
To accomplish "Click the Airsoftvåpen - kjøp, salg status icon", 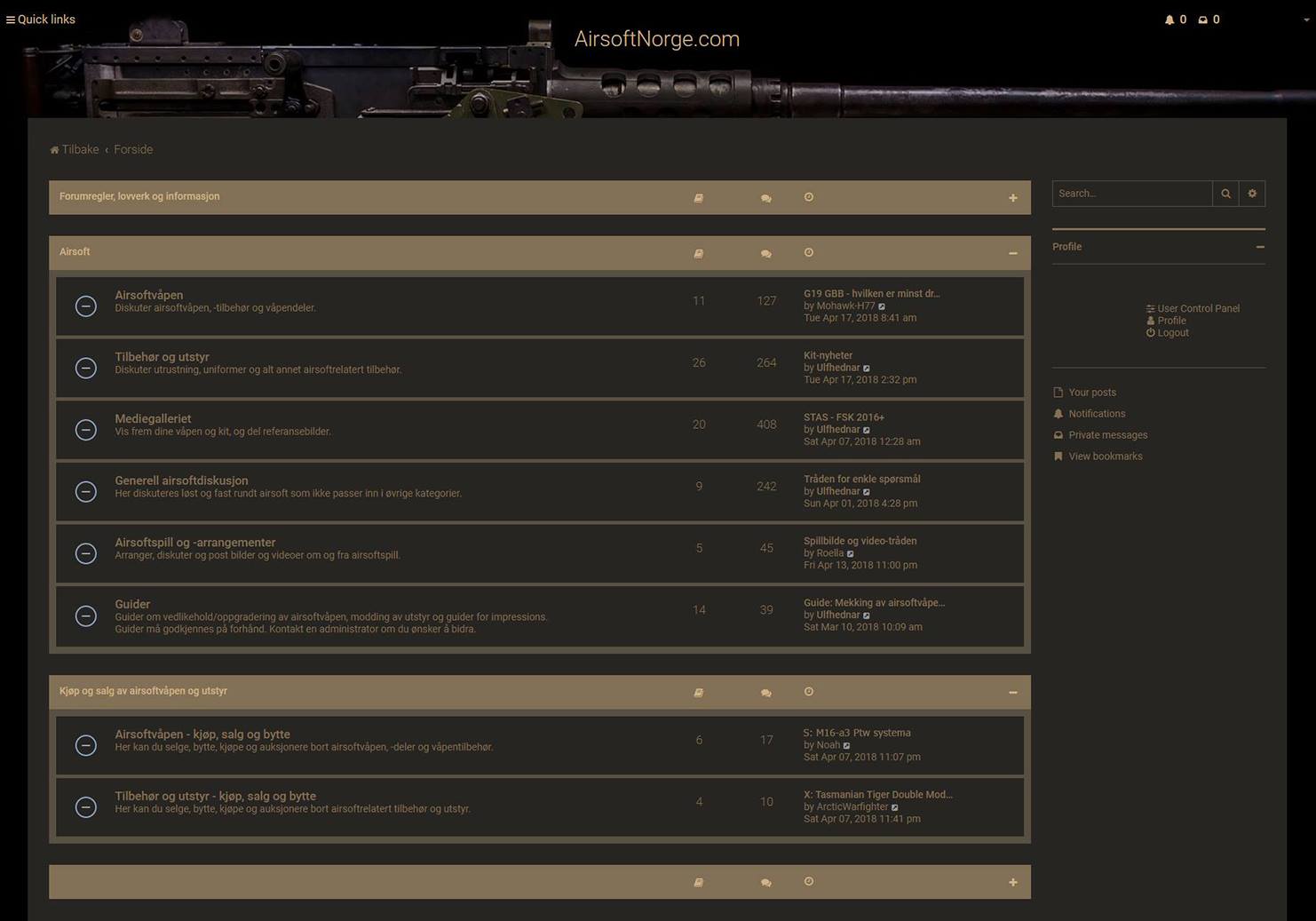I will click(86, 745).
